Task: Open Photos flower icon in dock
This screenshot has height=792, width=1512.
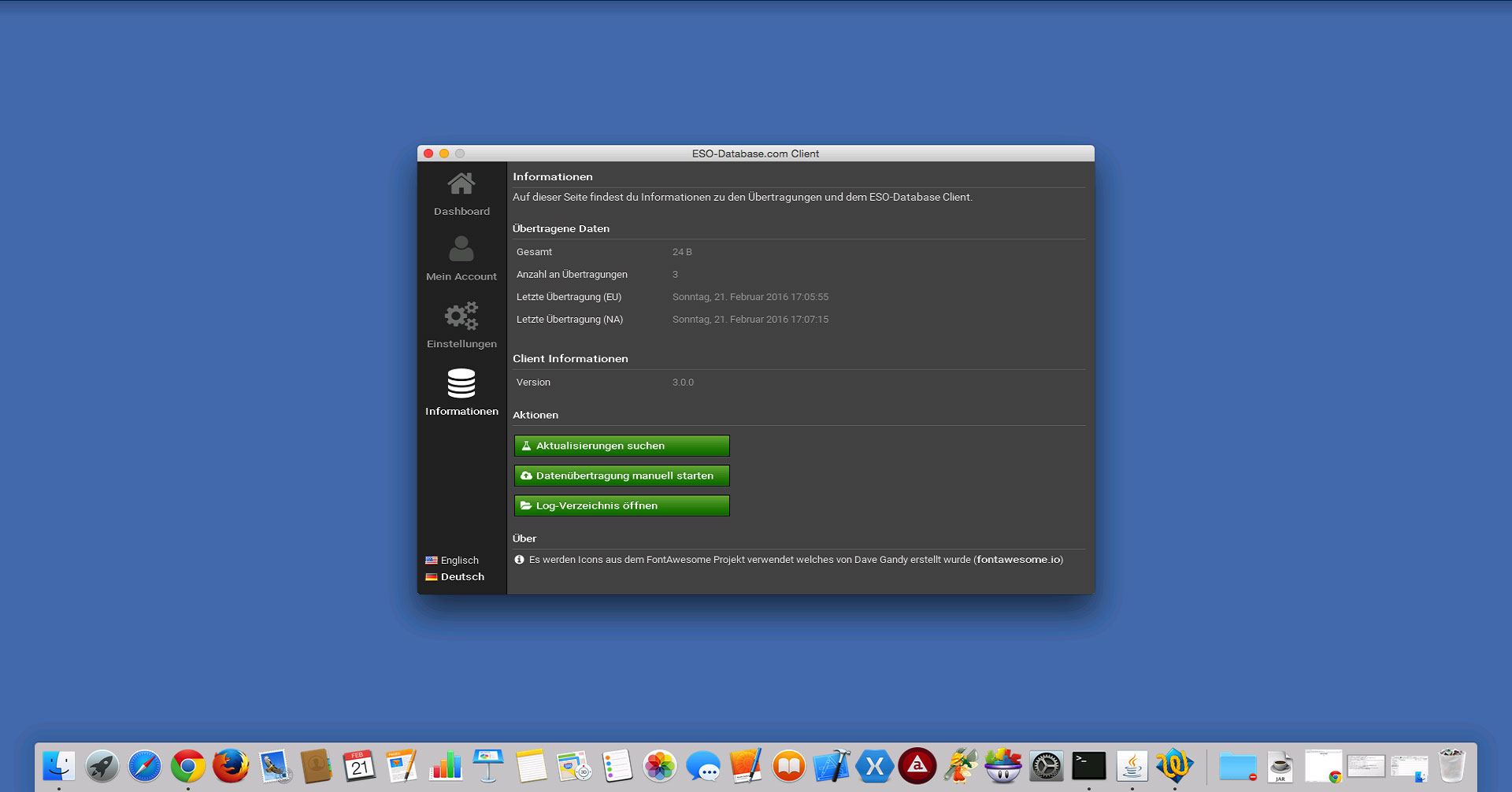Action: tap(660, 766)
